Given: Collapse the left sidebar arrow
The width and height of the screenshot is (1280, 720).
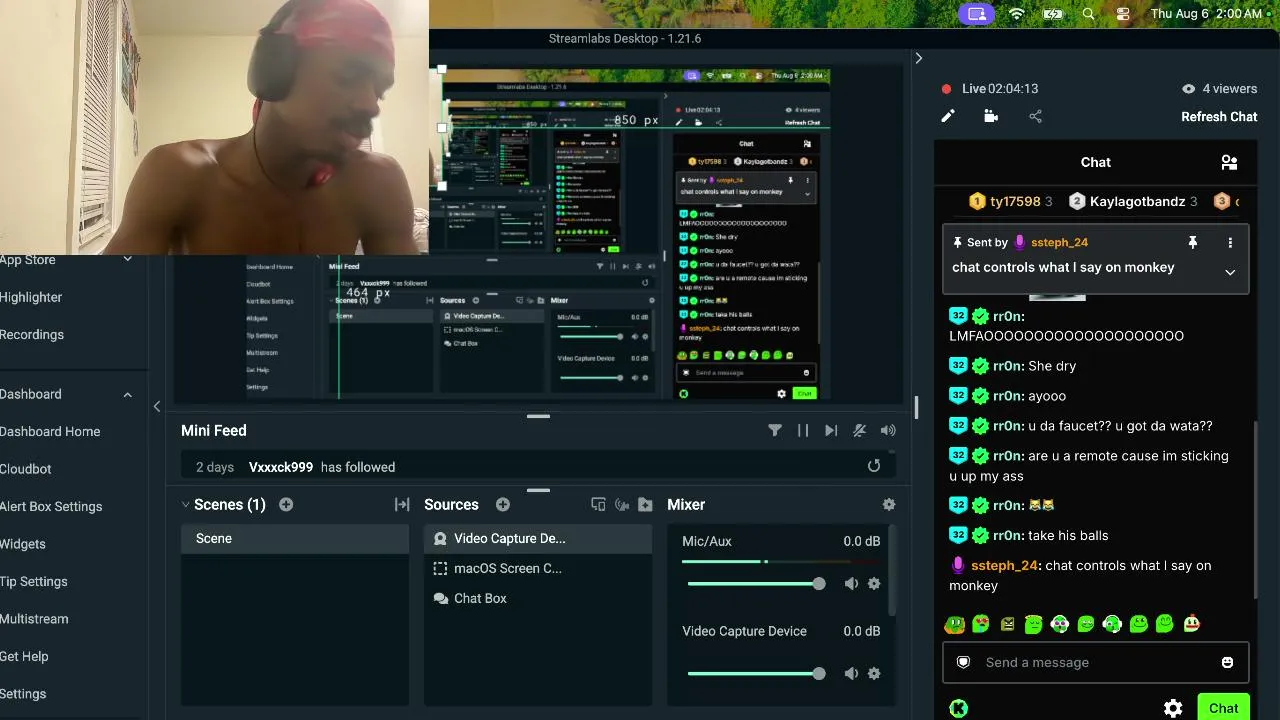Looking at the screenshot, I should tap(156, 406).
